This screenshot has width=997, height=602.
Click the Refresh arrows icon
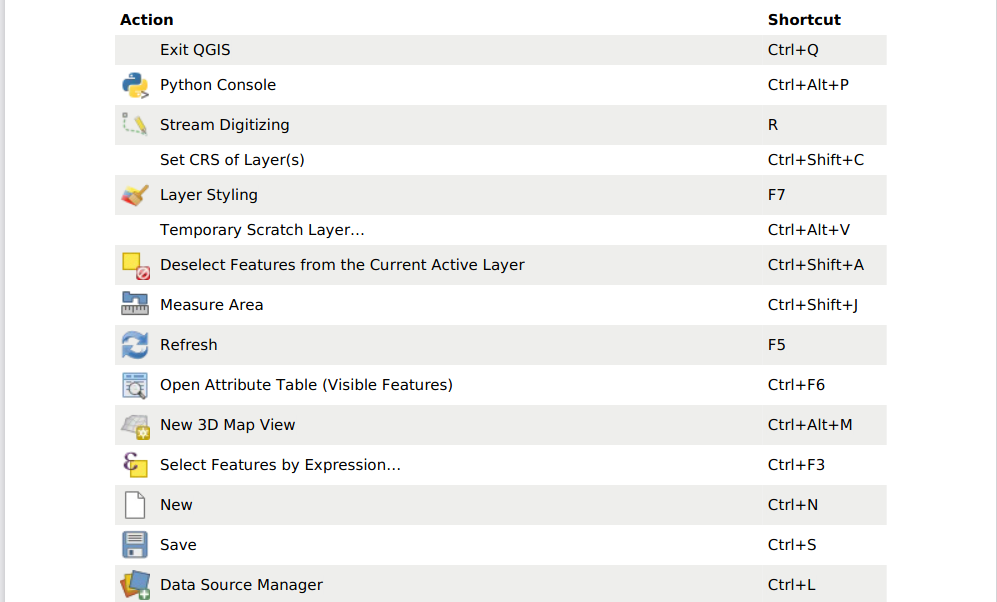click(135, 345)
